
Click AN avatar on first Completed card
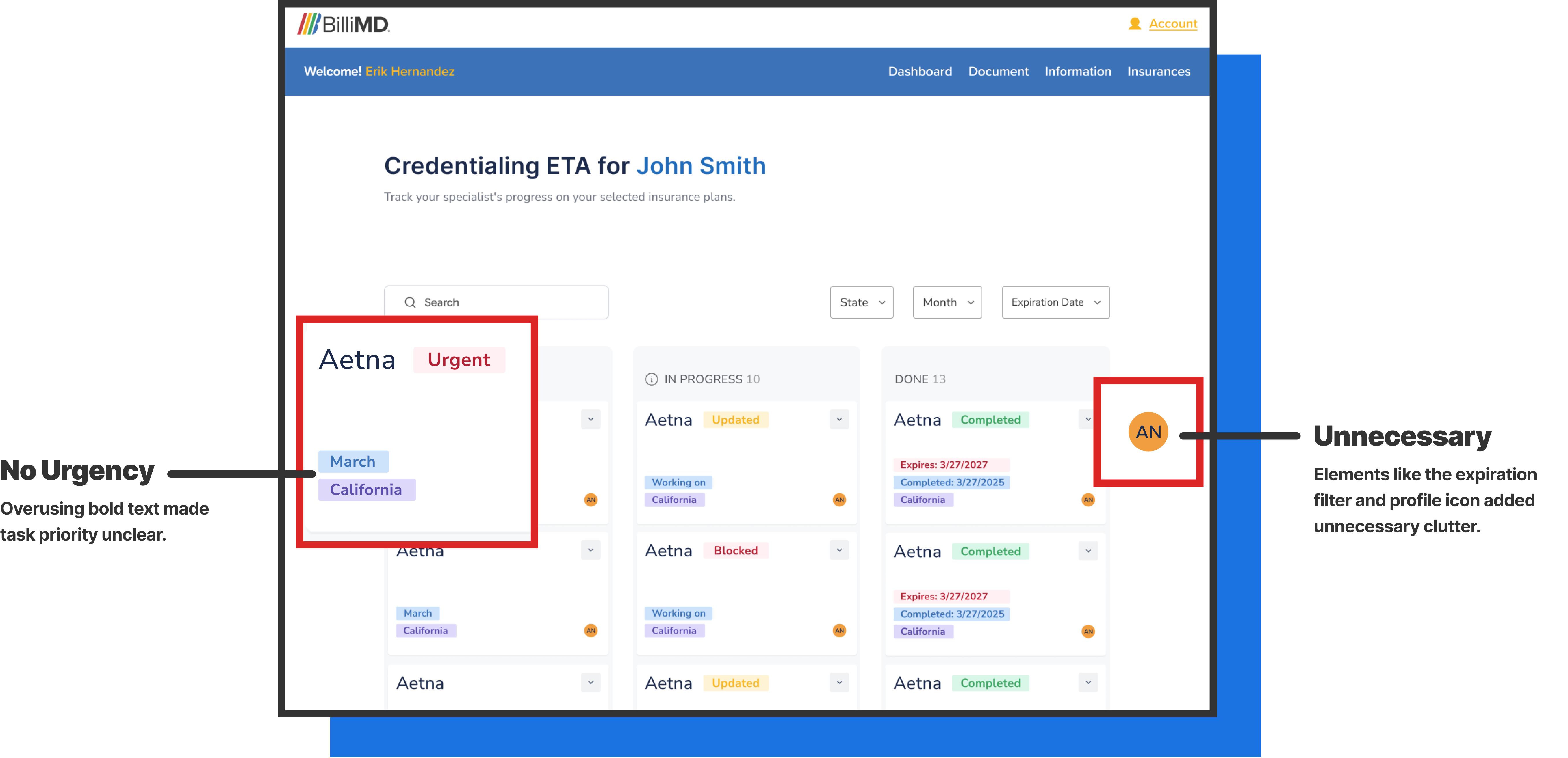point(1088,500)
